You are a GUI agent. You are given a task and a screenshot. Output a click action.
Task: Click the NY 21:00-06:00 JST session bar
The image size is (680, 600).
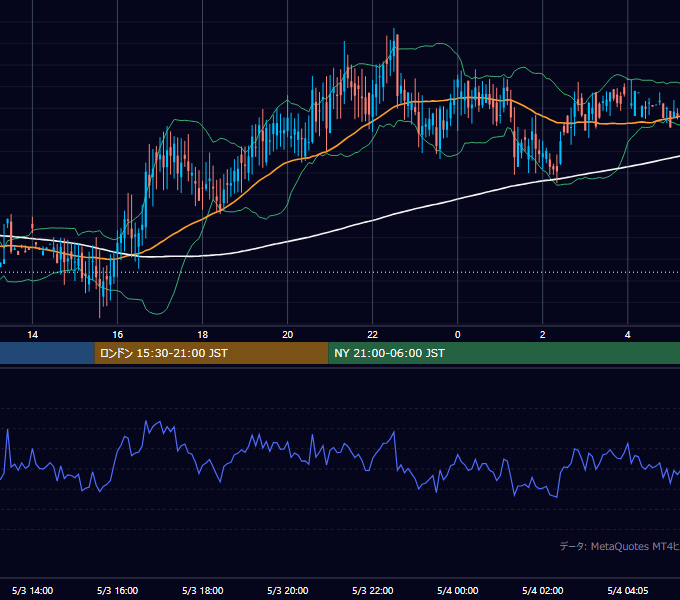point(504,353)
